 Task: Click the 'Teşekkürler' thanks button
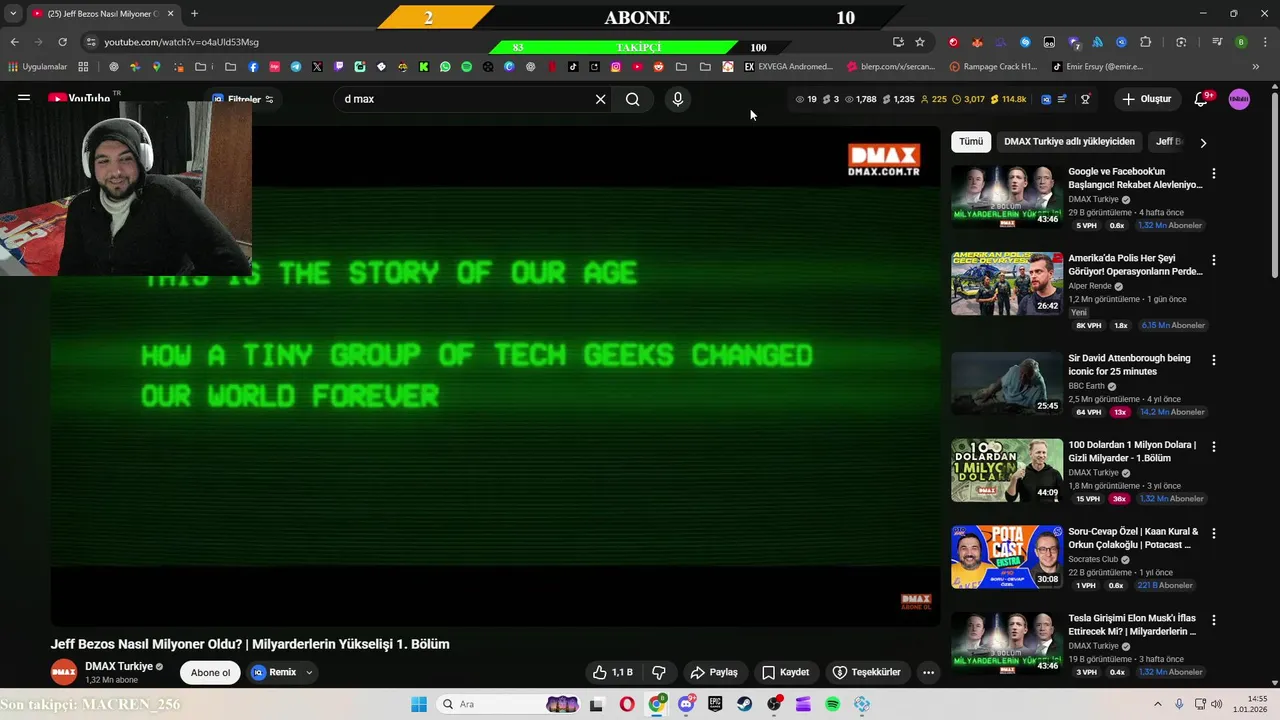click(866, 672)
